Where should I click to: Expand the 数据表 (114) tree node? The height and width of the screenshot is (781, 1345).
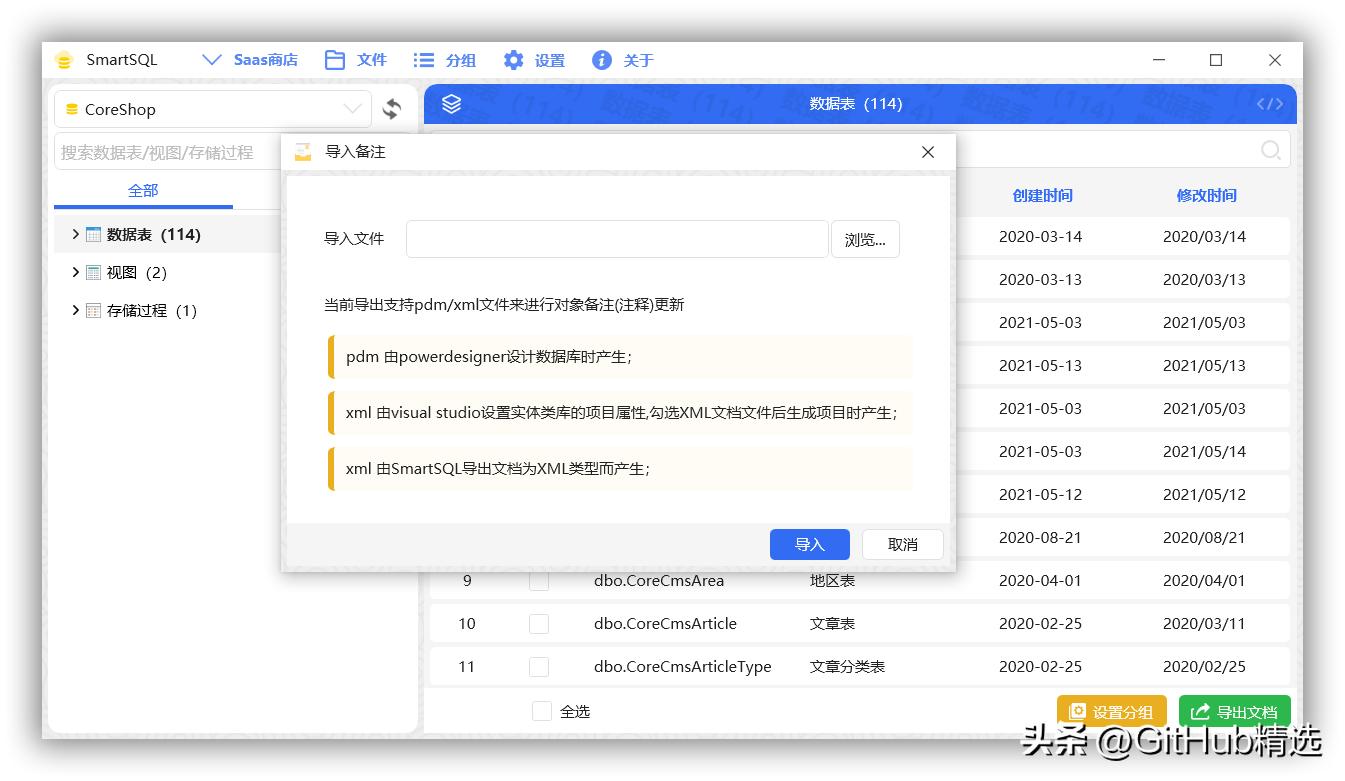(75, 234)
